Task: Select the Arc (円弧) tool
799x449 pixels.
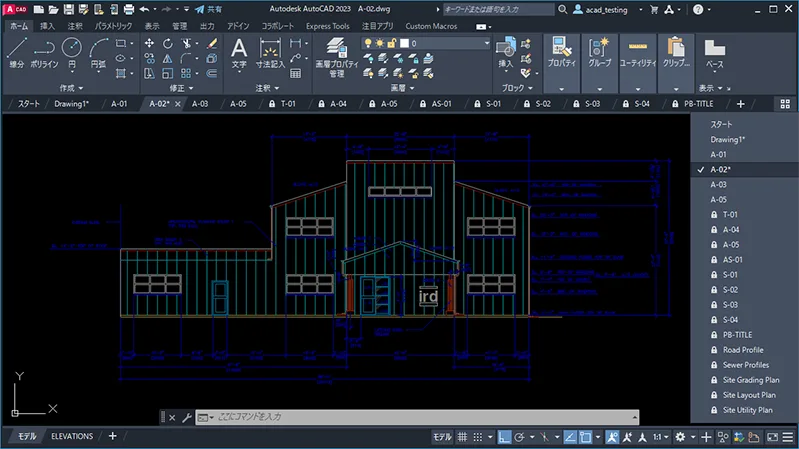Action: click(x=98, y=53)
